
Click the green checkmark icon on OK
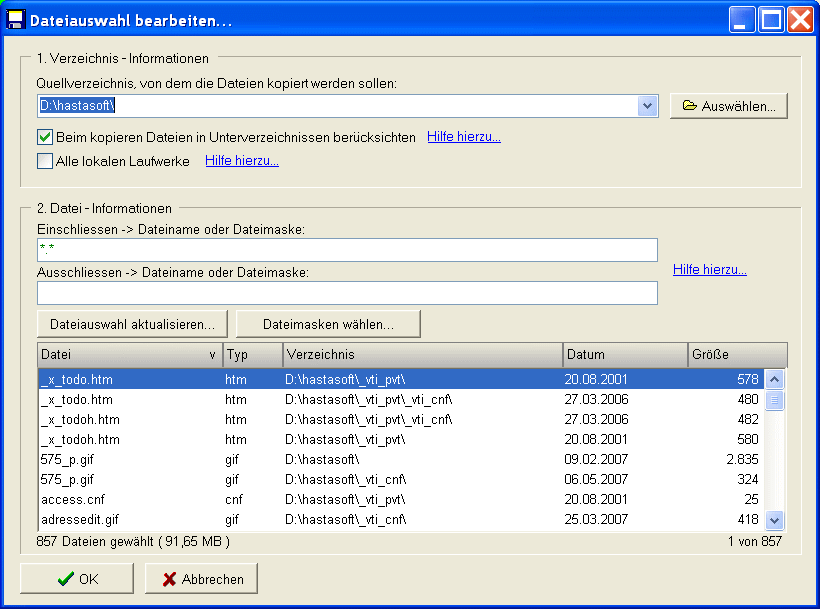tap(66, 579)
